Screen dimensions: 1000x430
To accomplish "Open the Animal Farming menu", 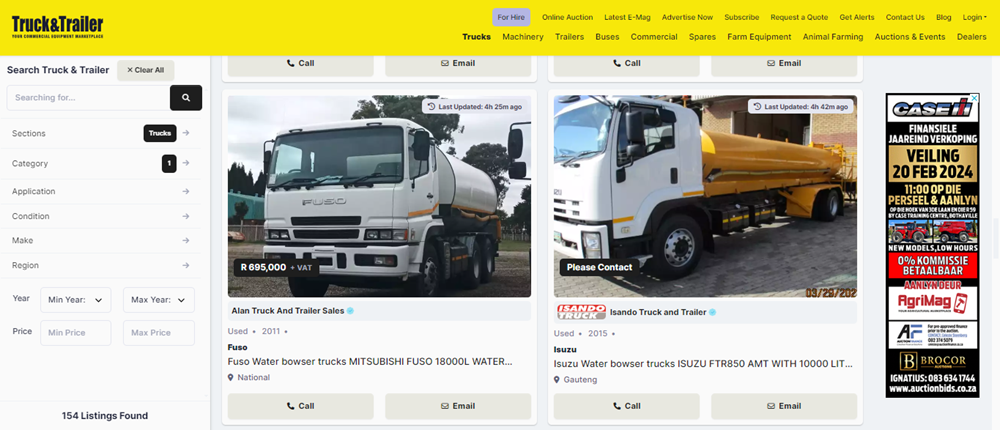I will coord(832,36).
